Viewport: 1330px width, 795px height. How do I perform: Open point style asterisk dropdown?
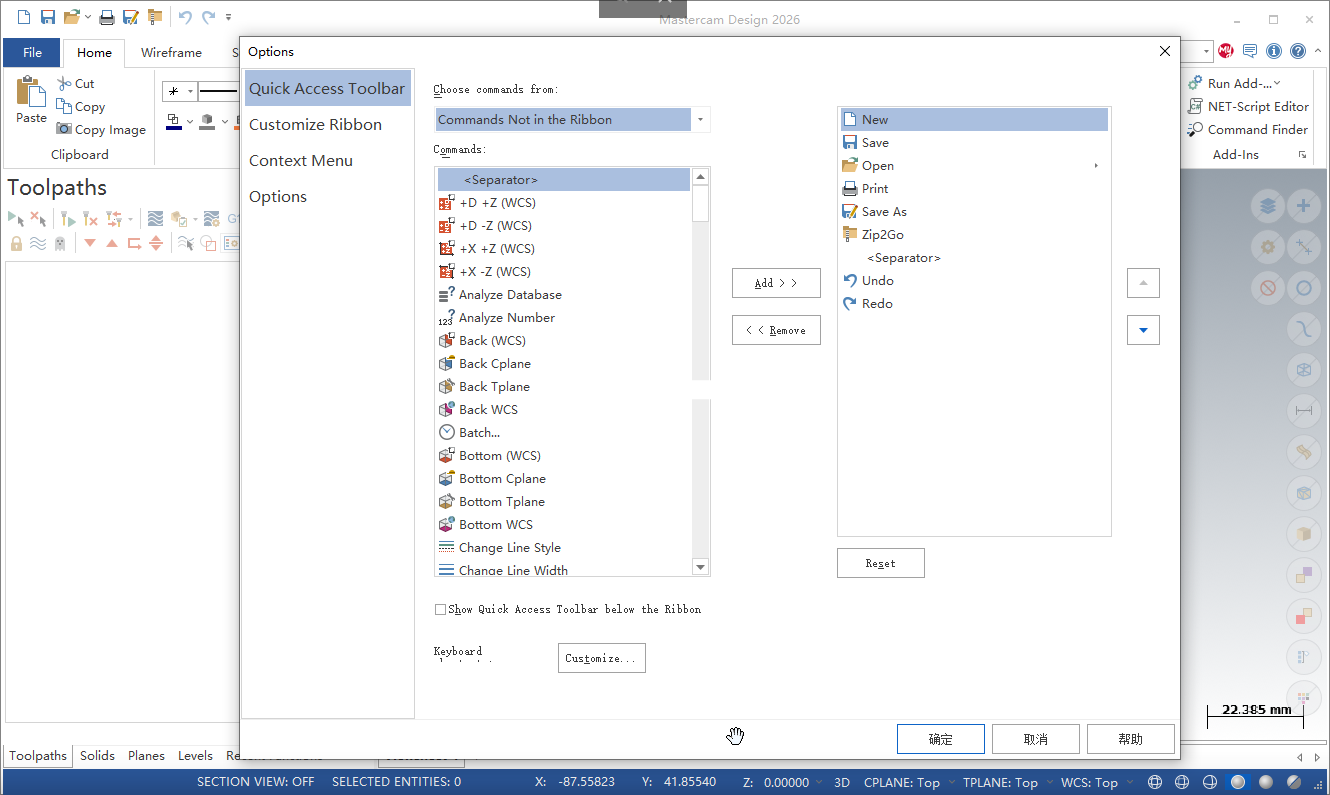[x=190, y=92]
